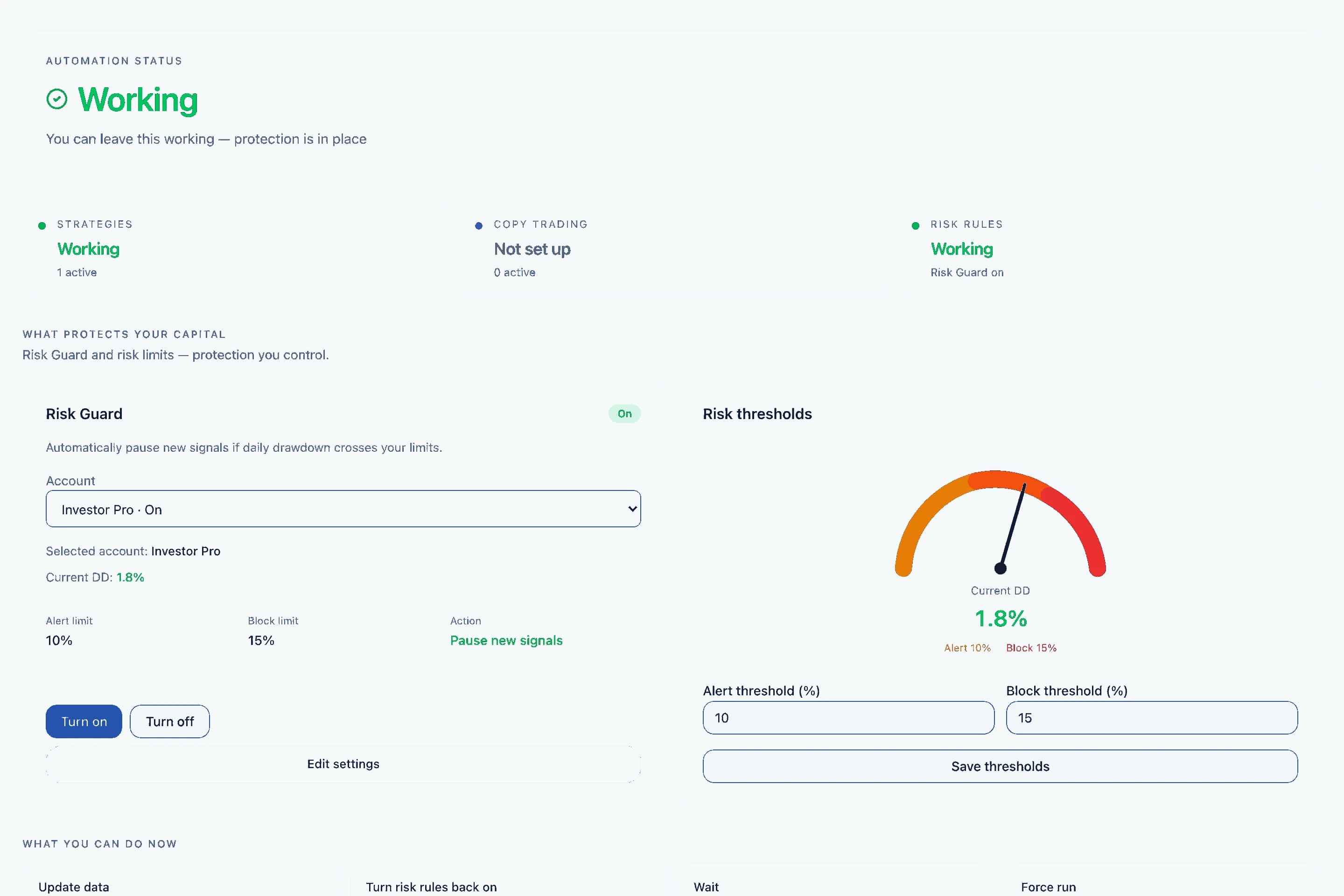This screenshot has width=1344, height=896.
Task: Click the Copy Trading Not set up card
Action: coord(672,248)
